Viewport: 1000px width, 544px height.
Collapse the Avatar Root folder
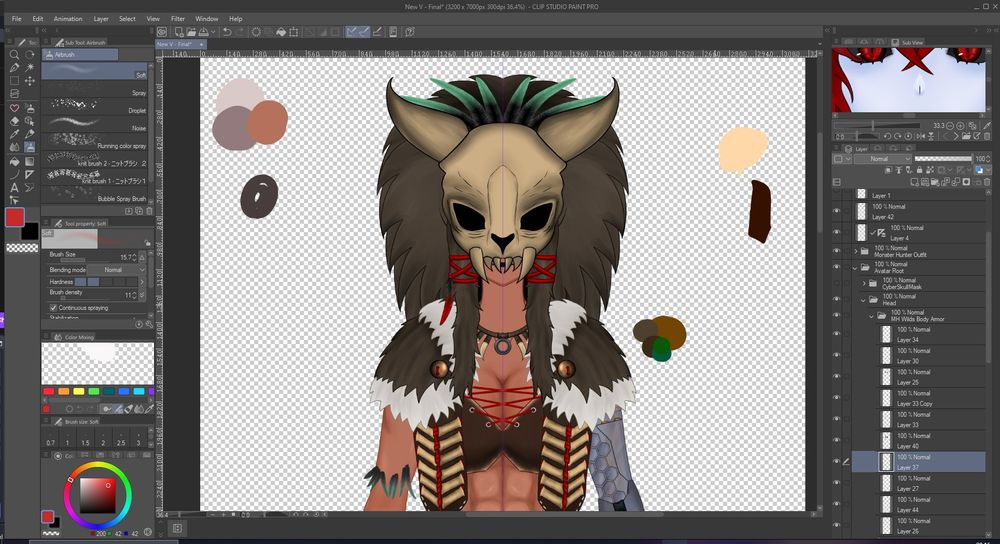[855, 268]
